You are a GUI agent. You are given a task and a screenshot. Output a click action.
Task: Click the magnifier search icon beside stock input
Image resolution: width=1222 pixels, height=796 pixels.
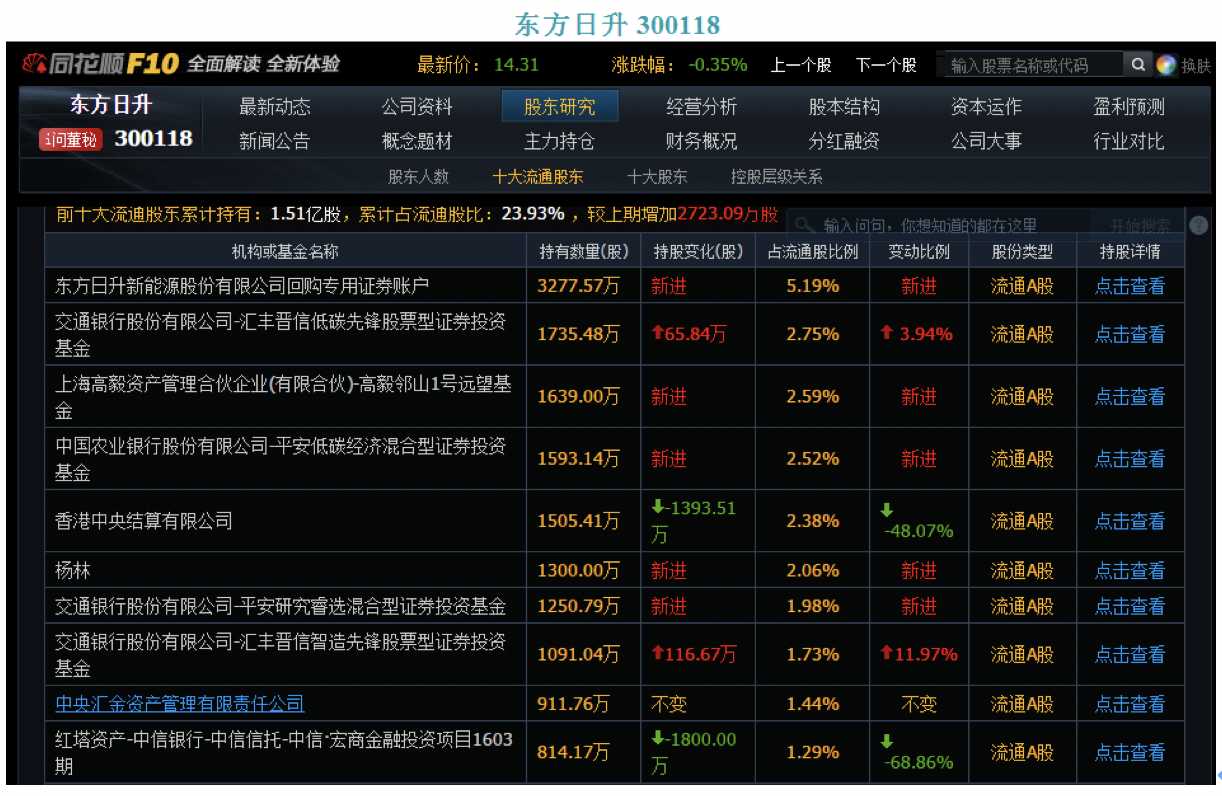click(x=1138, y=65)
